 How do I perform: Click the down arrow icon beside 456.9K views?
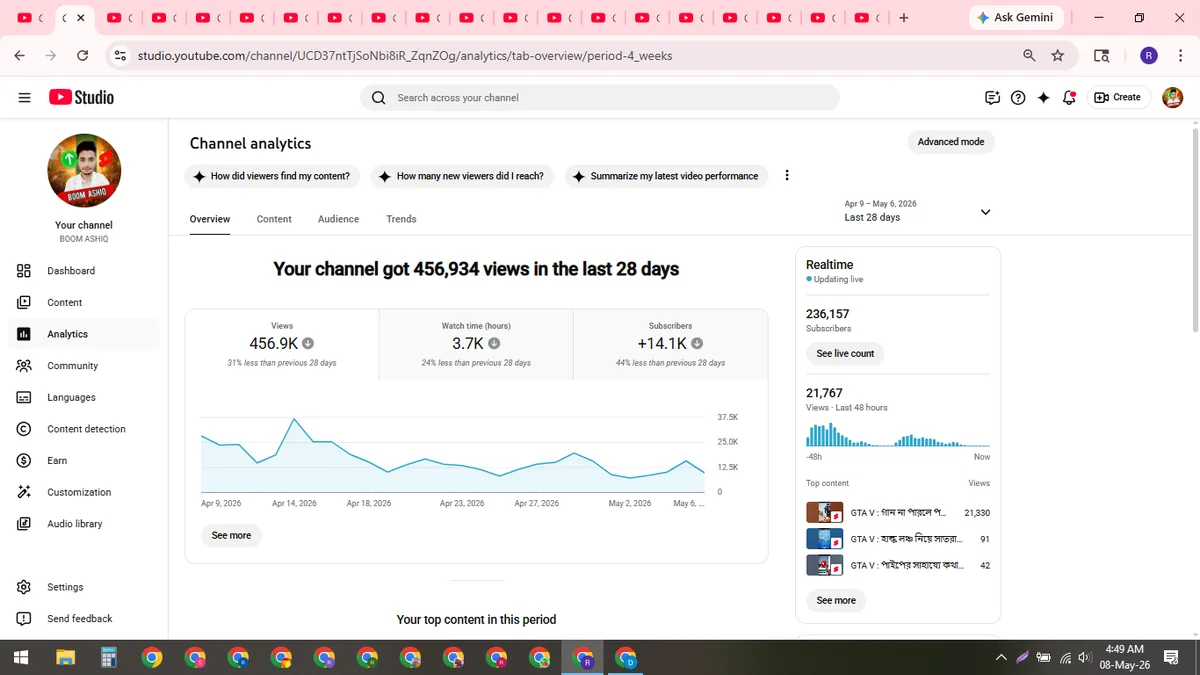pos(308,343)
